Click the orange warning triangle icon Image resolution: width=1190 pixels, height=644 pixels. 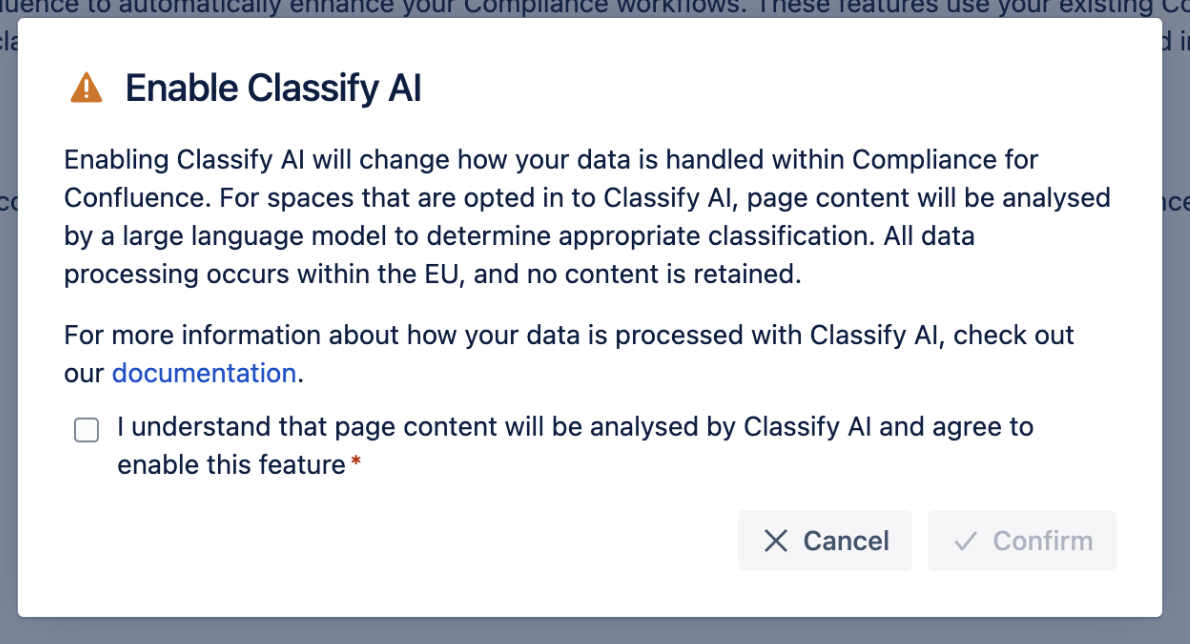pyautogui.click(x=86, y=89)
